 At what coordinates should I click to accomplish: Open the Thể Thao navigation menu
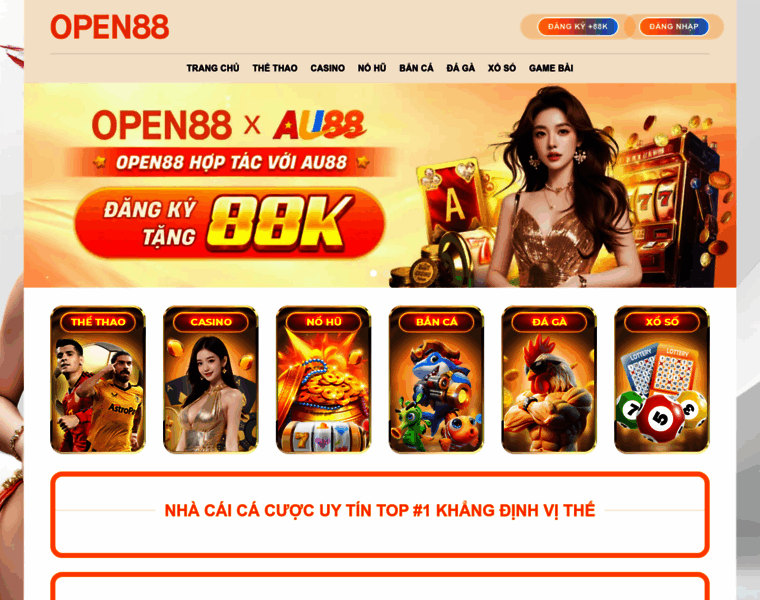pyautogui.click(x=275, y=68)
